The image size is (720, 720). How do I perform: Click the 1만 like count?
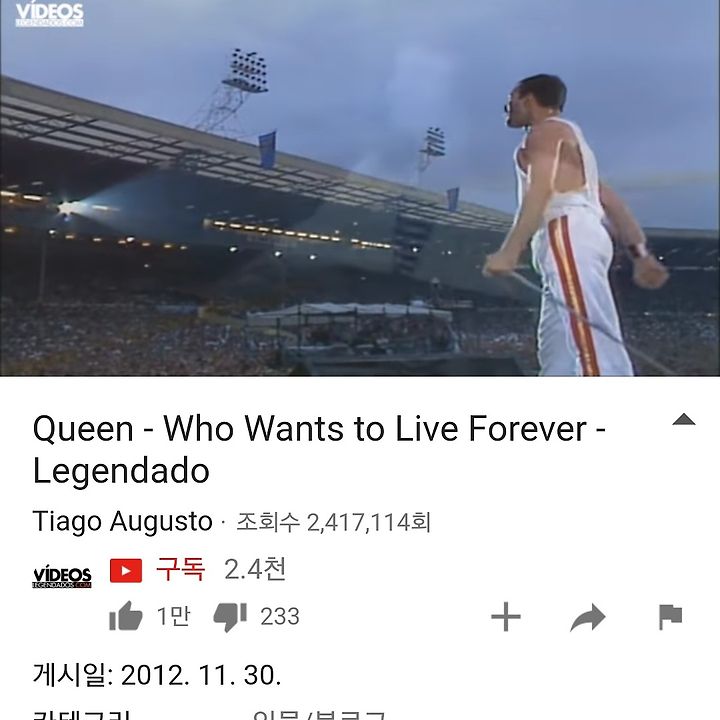[173, 616]
